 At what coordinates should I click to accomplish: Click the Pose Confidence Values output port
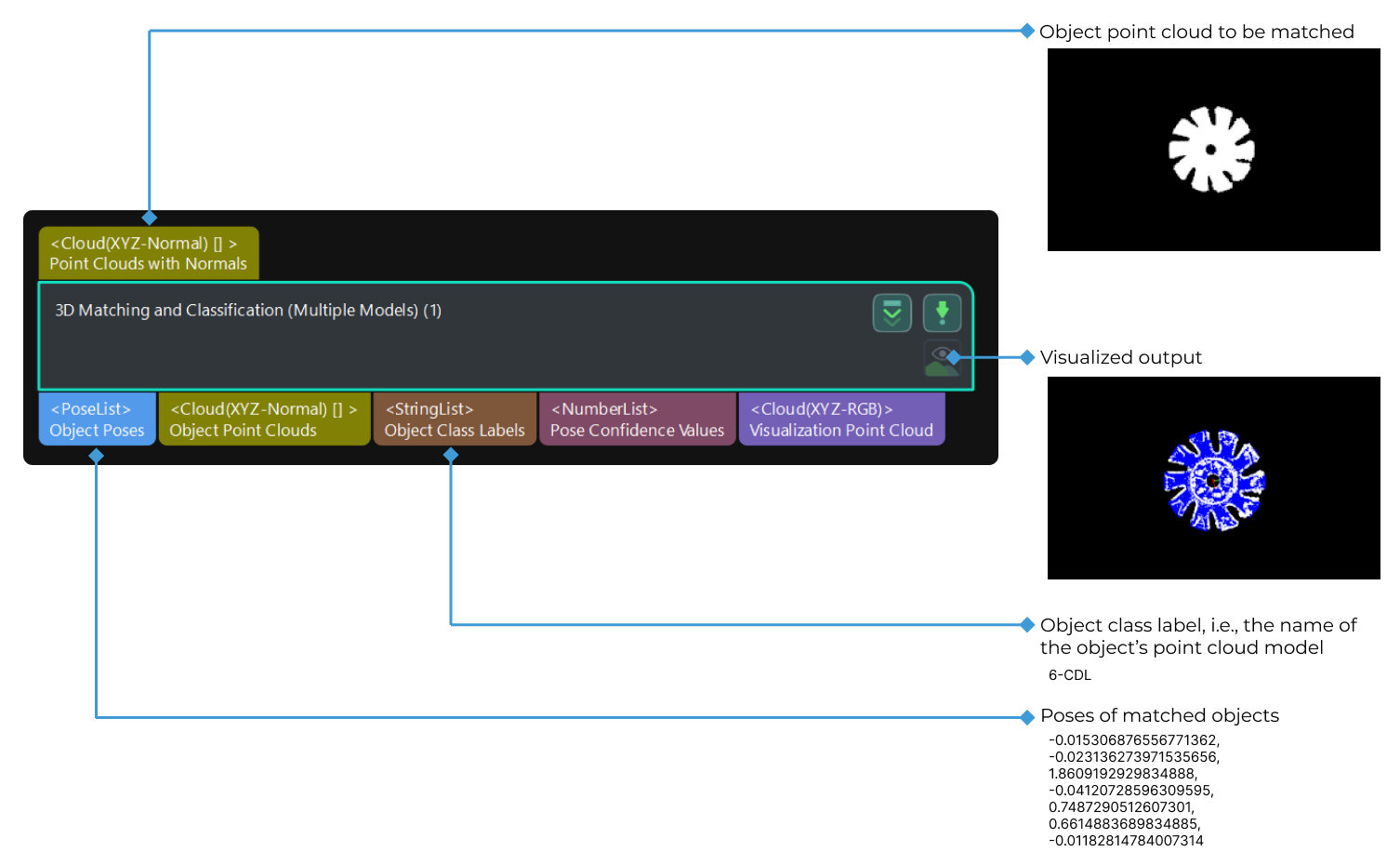(x=636, y=419)
